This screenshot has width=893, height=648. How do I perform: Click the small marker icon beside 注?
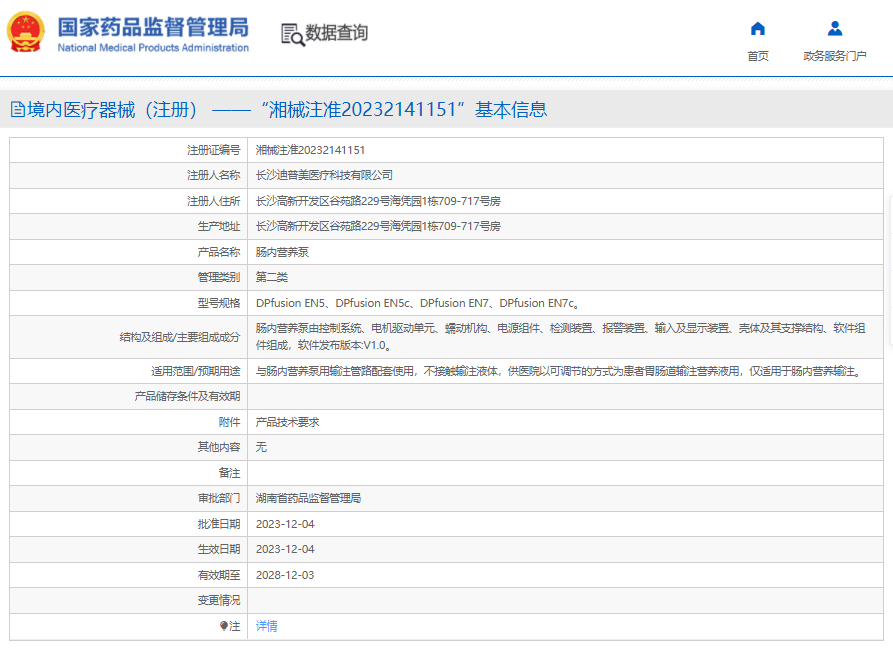click(x=224, y=626)
